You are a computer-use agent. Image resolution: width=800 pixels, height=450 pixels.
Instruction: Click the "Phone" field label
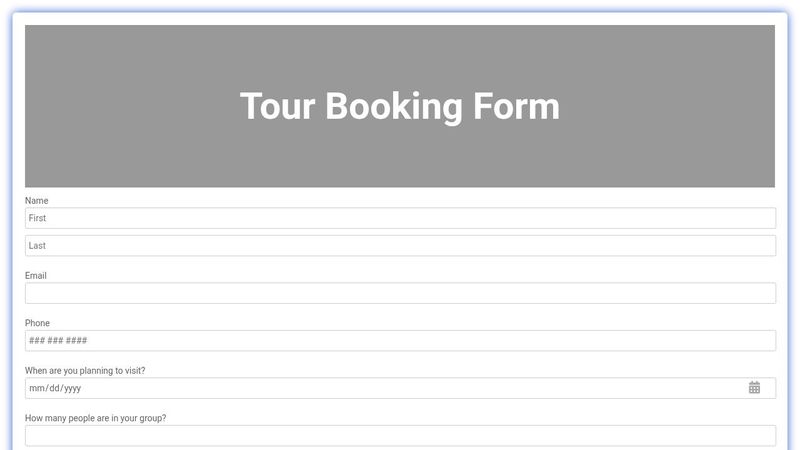(x=37, y=323)
